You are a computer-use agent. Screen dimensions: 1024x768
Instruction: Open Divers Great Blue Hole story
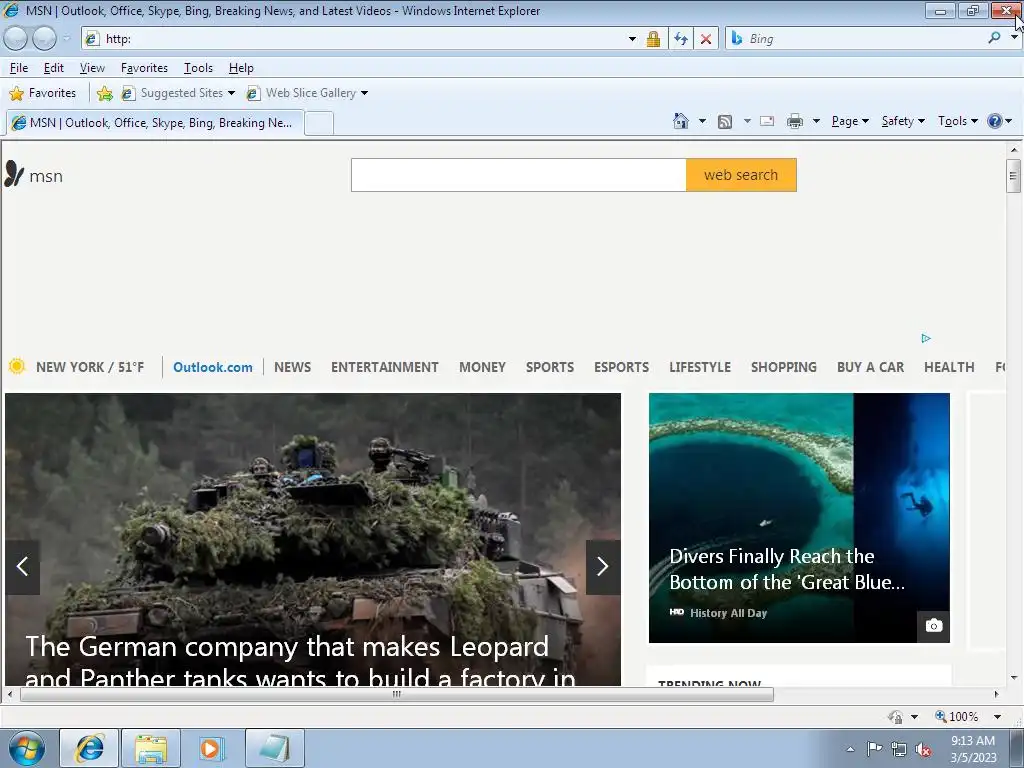click(x=799, y=518)
